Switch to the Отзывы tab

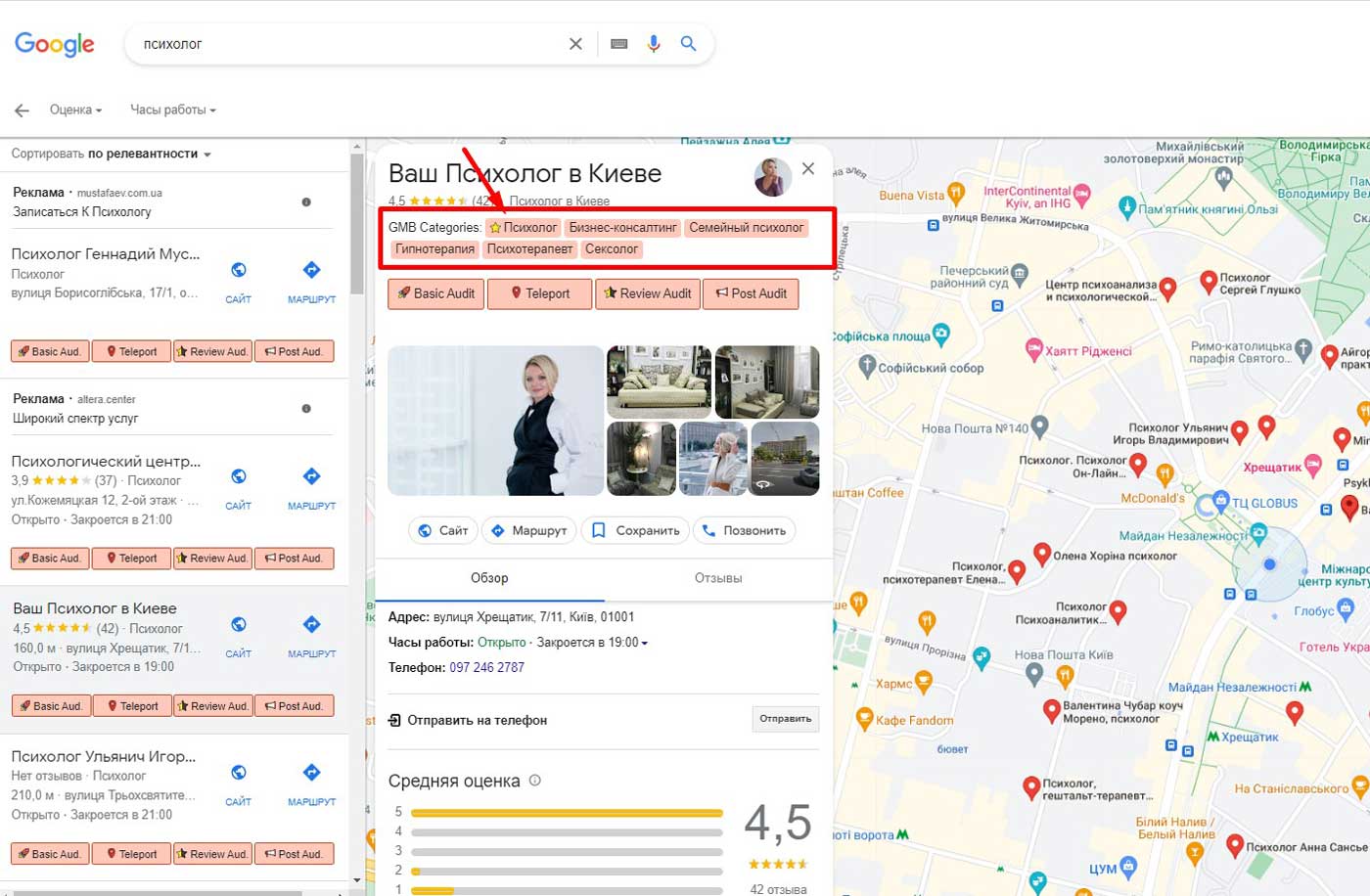click(718, 578)
